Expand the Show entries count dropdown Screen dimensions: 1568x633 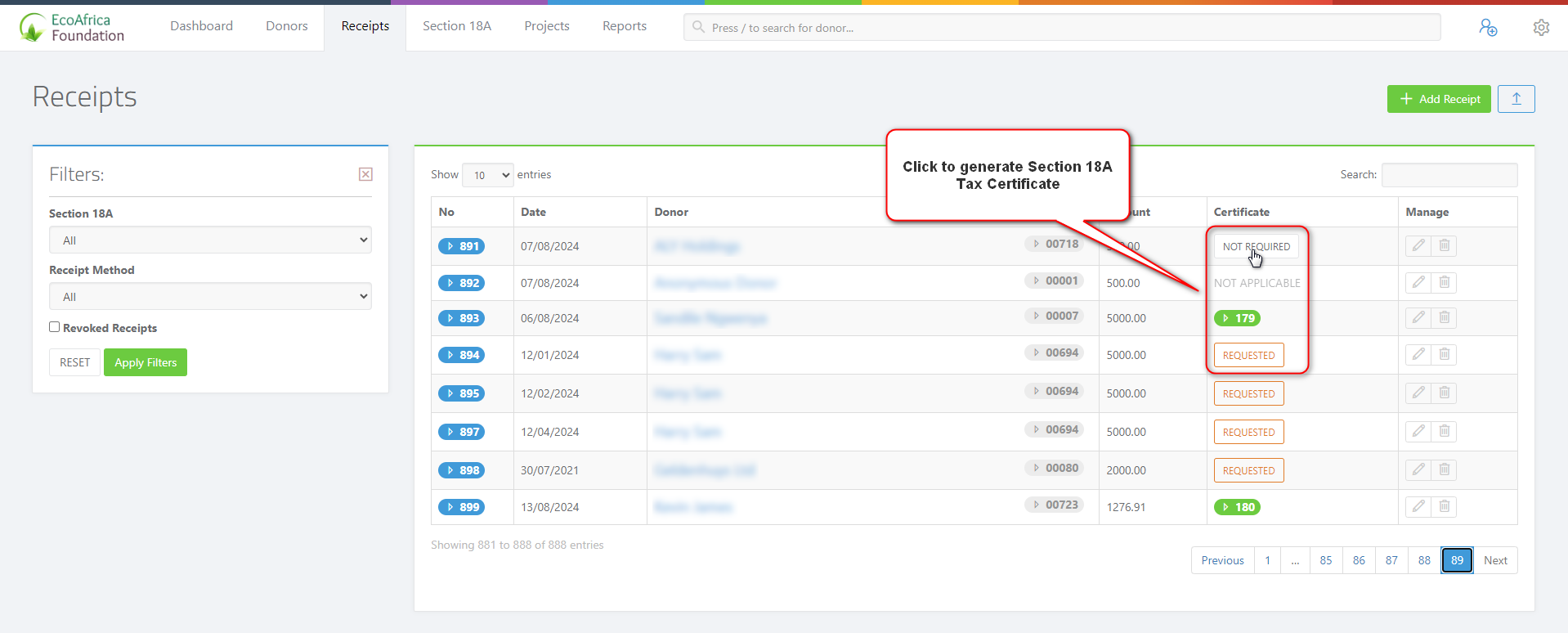(x=488, y=175)
